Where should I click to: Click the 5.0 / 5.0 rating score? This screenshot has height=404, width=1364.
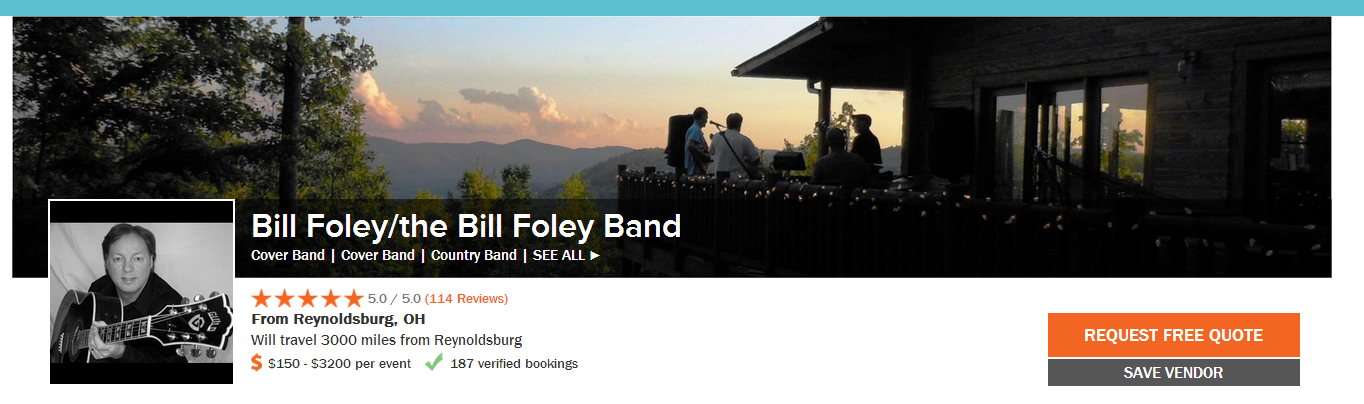pyautogui.click(x=394, y=299)
